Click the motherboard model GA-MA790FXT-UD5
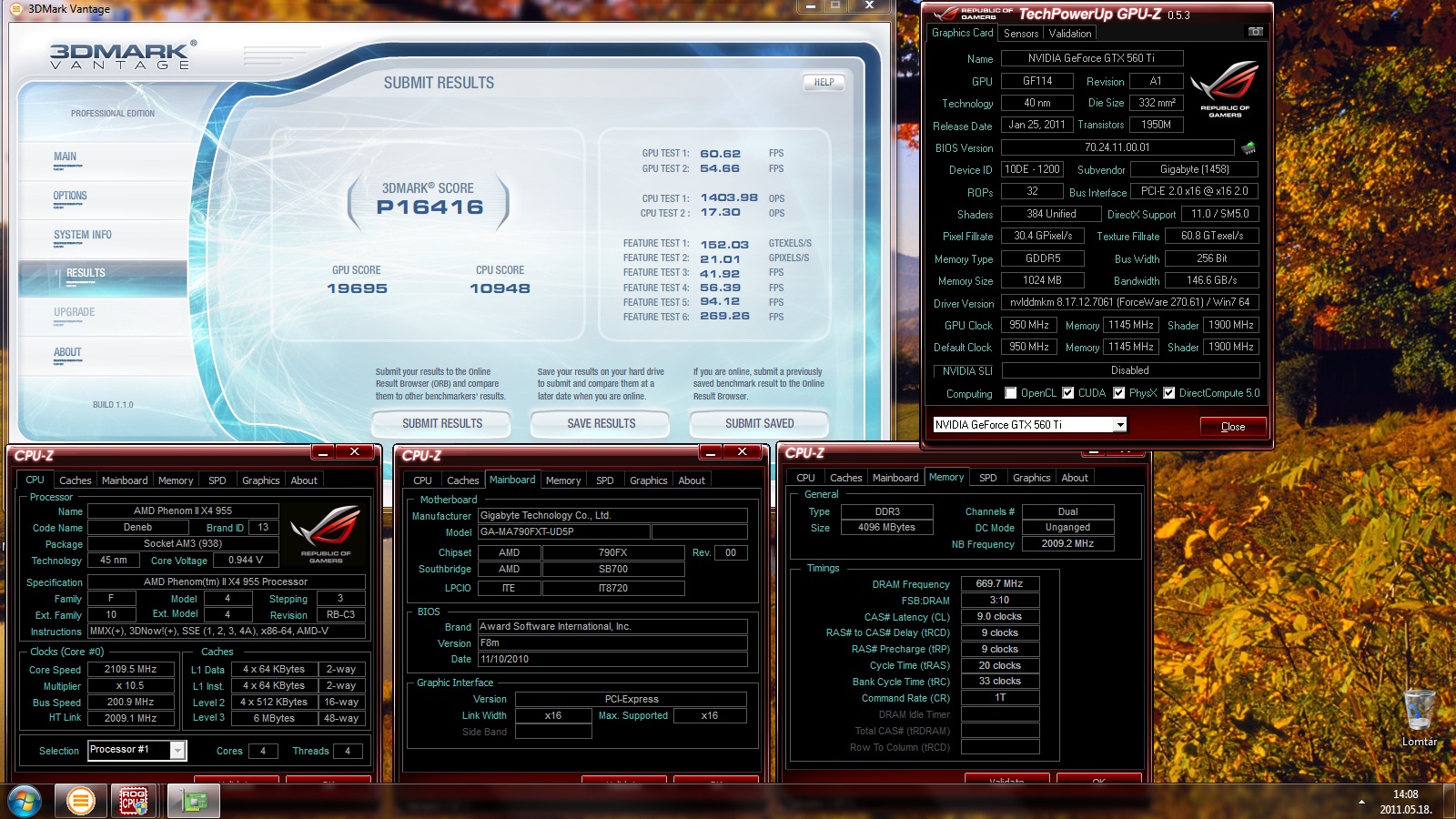1456x819 pixels. click(564, 532)
